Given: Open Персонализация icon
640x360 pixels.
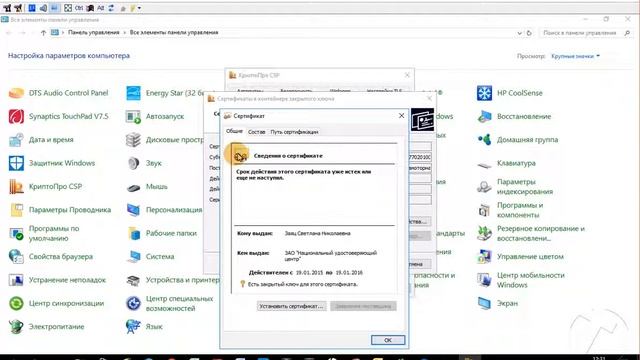Looking at the screenshot, I should point(133,210).
